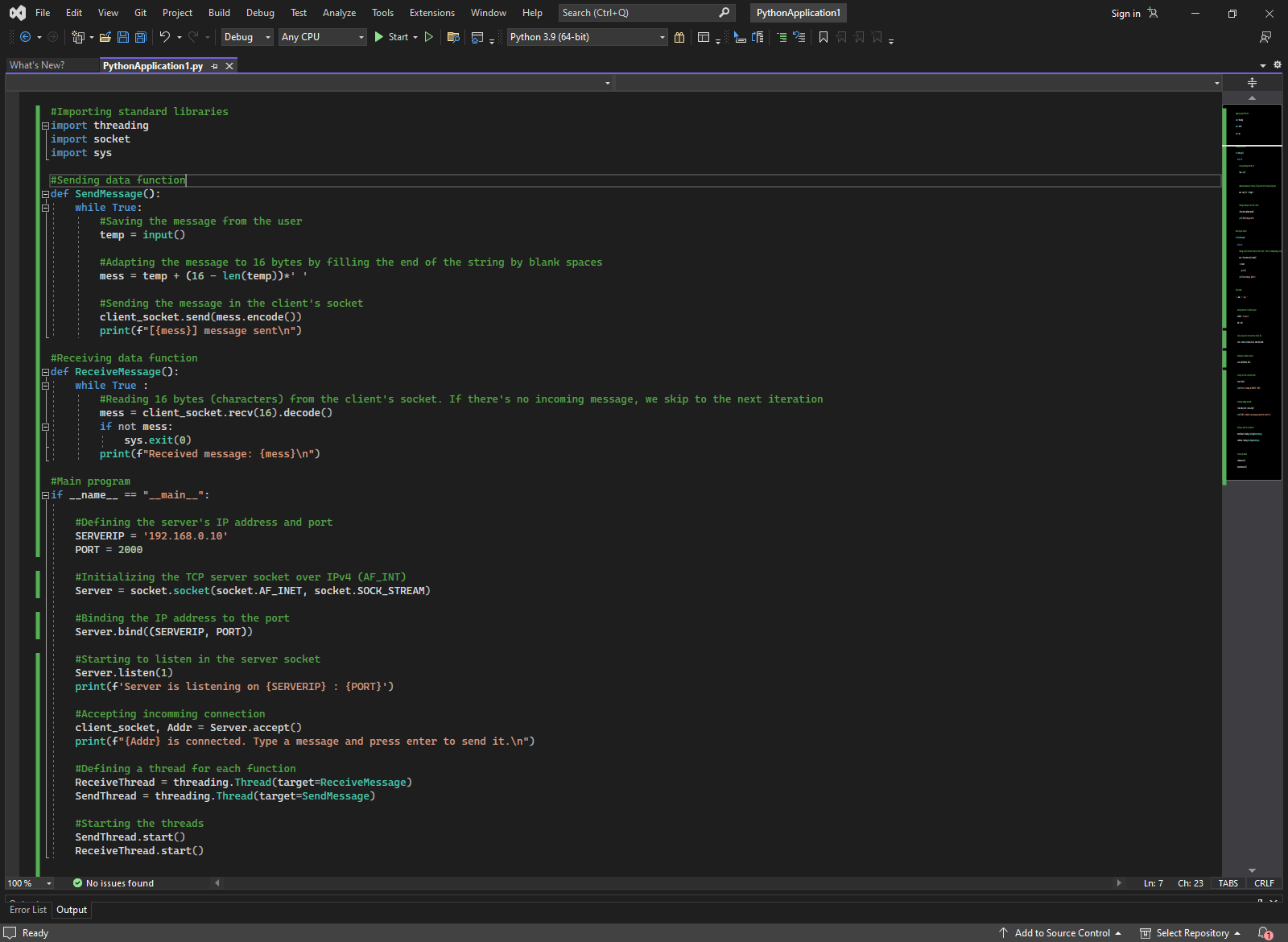Click Add to Source Control button

pyautogui.click(x=1061, y=933)
